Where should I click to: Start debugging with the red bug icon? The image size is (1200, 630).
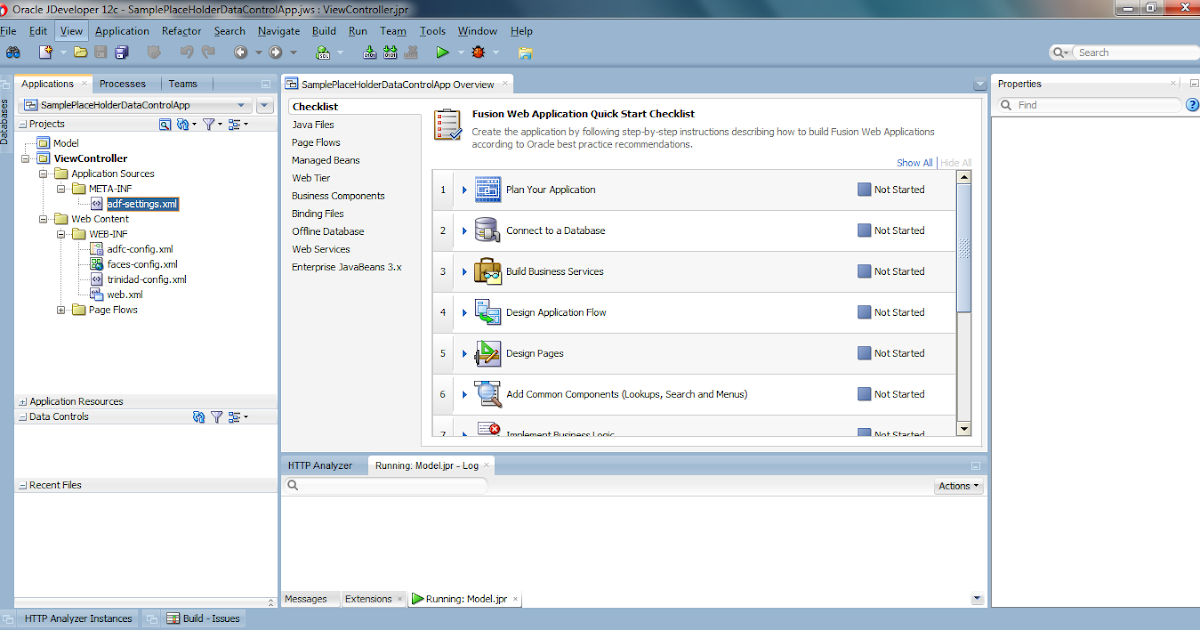(x=477, y=52)
